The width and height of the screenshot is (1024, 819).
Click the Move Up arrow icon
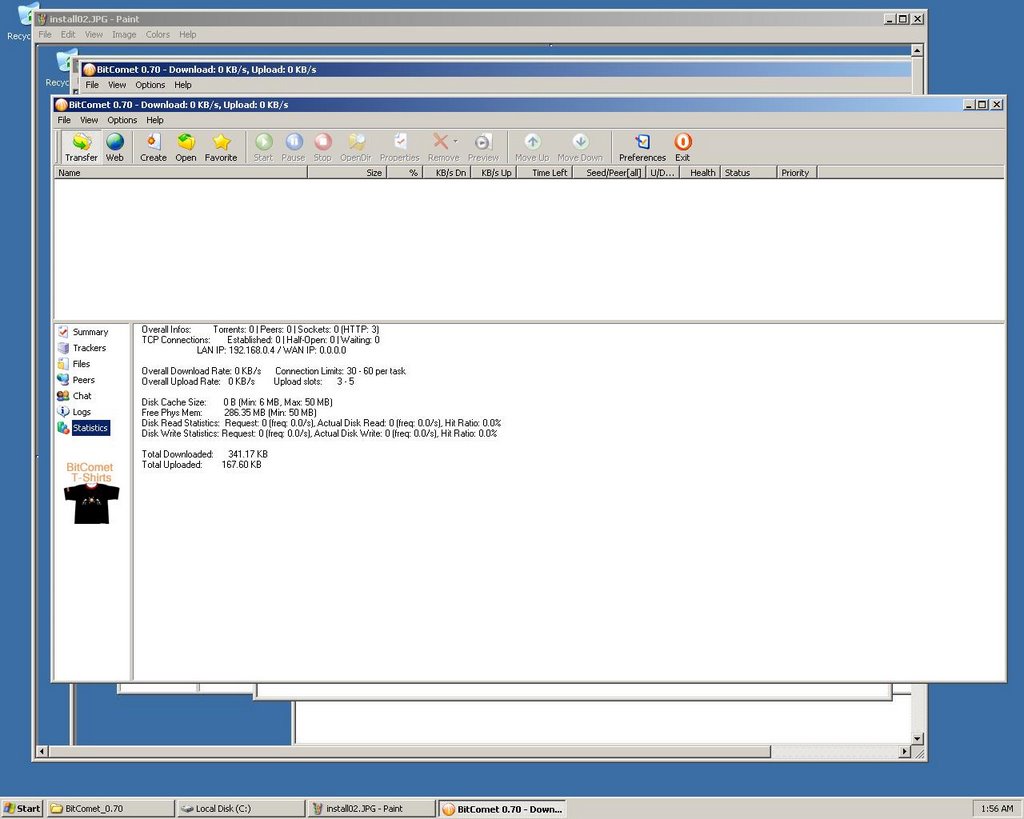[x=532, y=147]
